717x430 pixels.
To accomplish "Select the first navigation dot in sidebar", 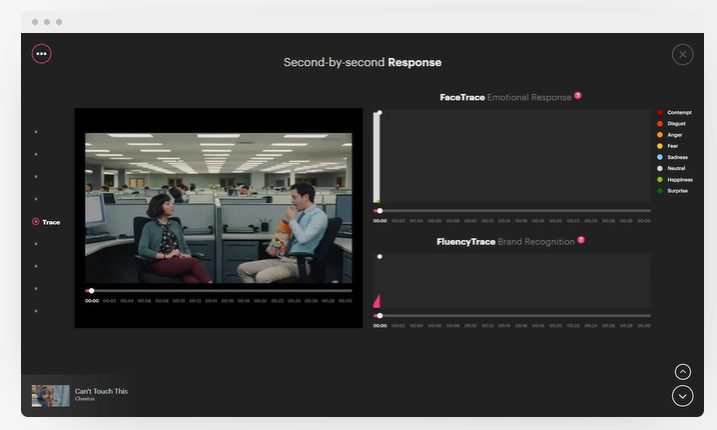I will [36, 132].
